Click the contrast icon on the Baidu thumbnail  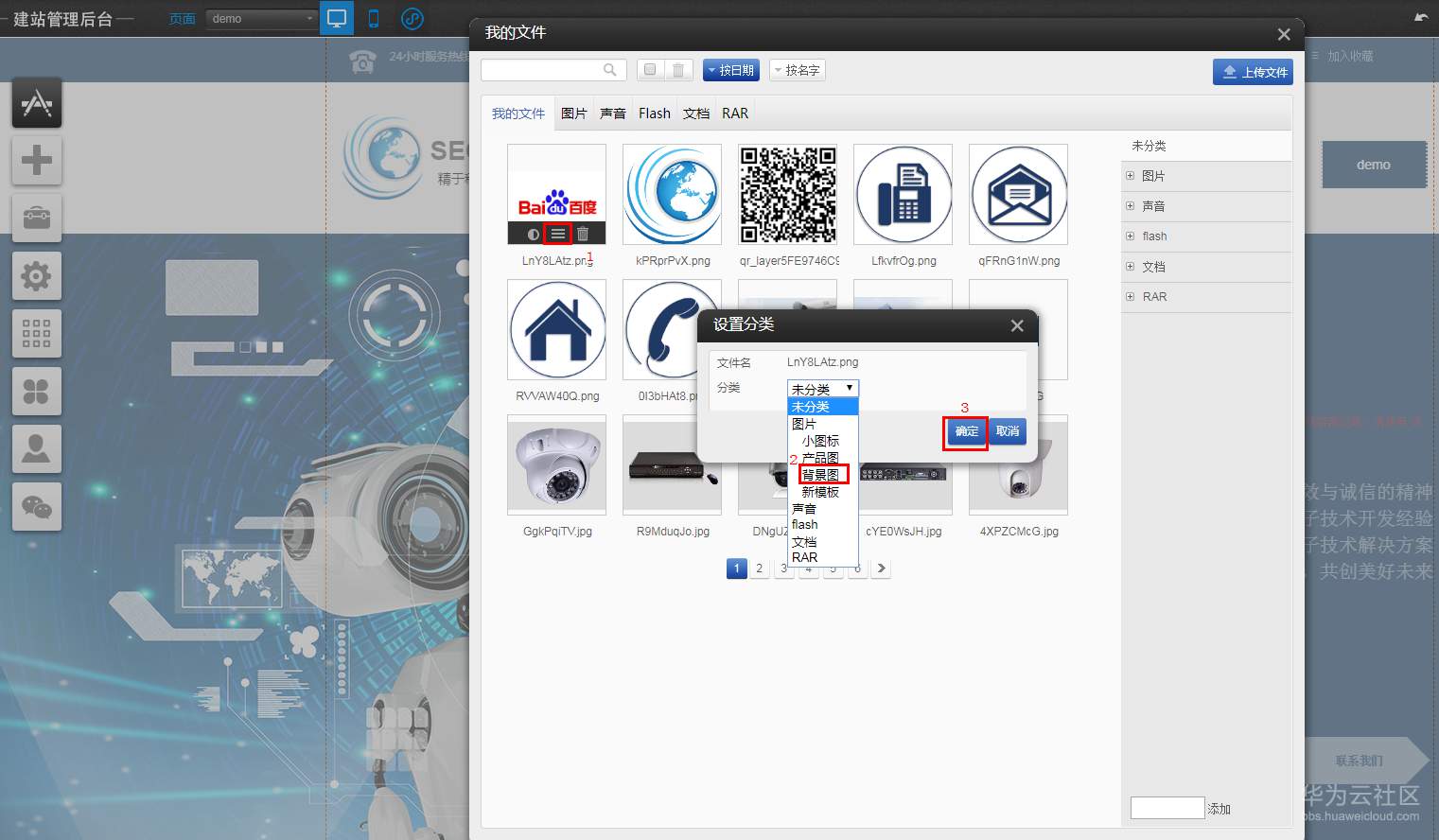pyautogui.click(x=534, y=234)
